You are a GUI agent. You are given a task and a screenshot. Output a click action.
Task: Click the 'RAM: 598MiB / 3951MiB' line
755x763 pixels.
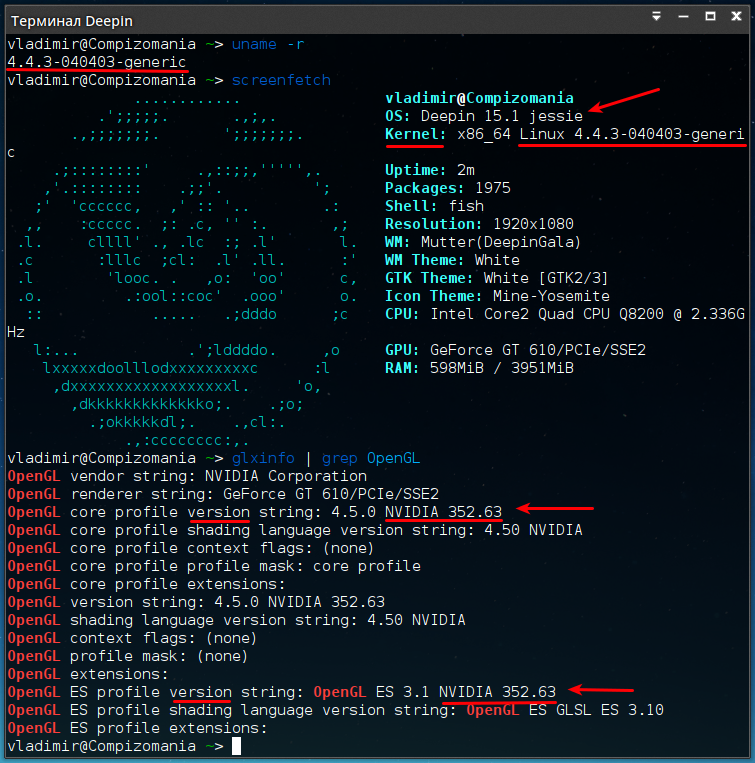[x=479, y=368]
